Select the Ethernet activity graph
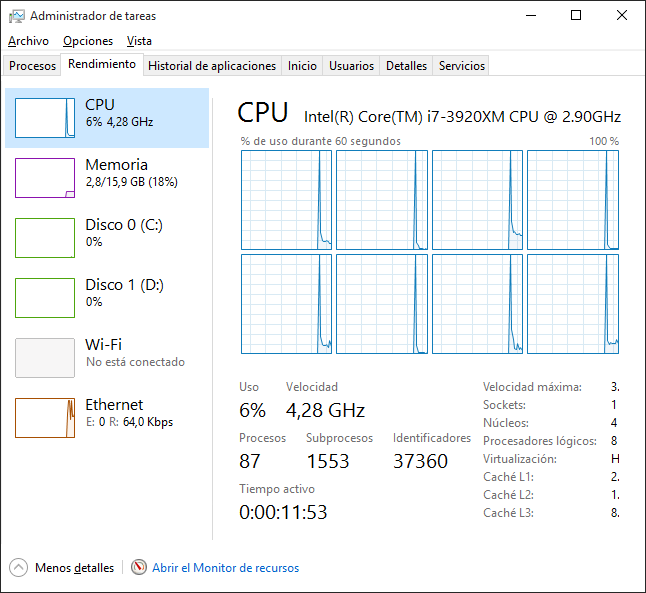This screenshot has height=593, width=646. point(45,418)
